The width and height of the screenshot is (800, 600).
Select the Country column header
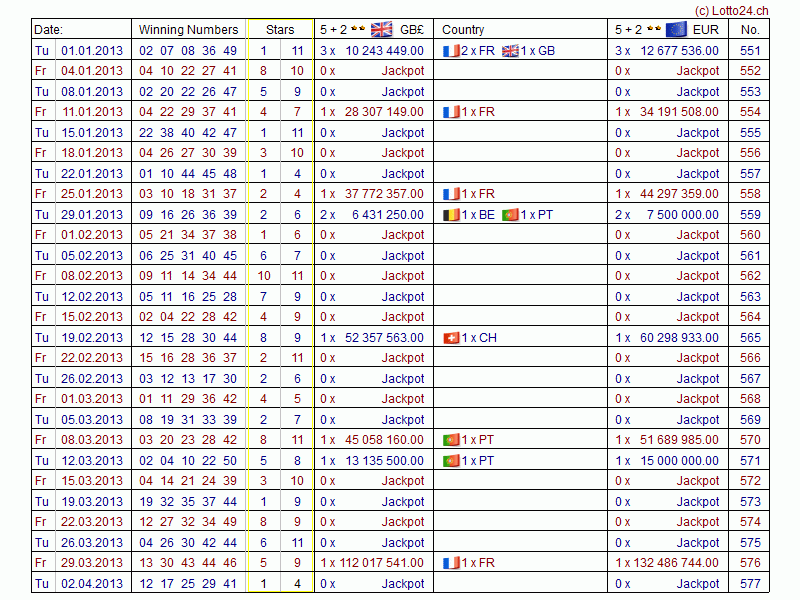click(463, 30)
